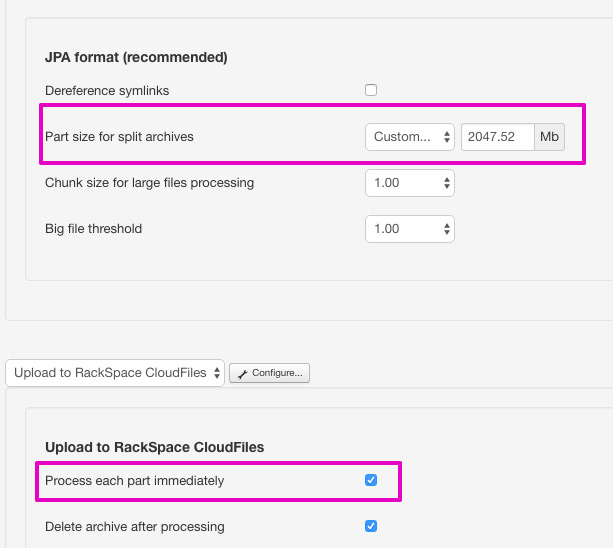Uncheck Process each part immediately
Screen dimensions: 613x548
coord(371,480)
